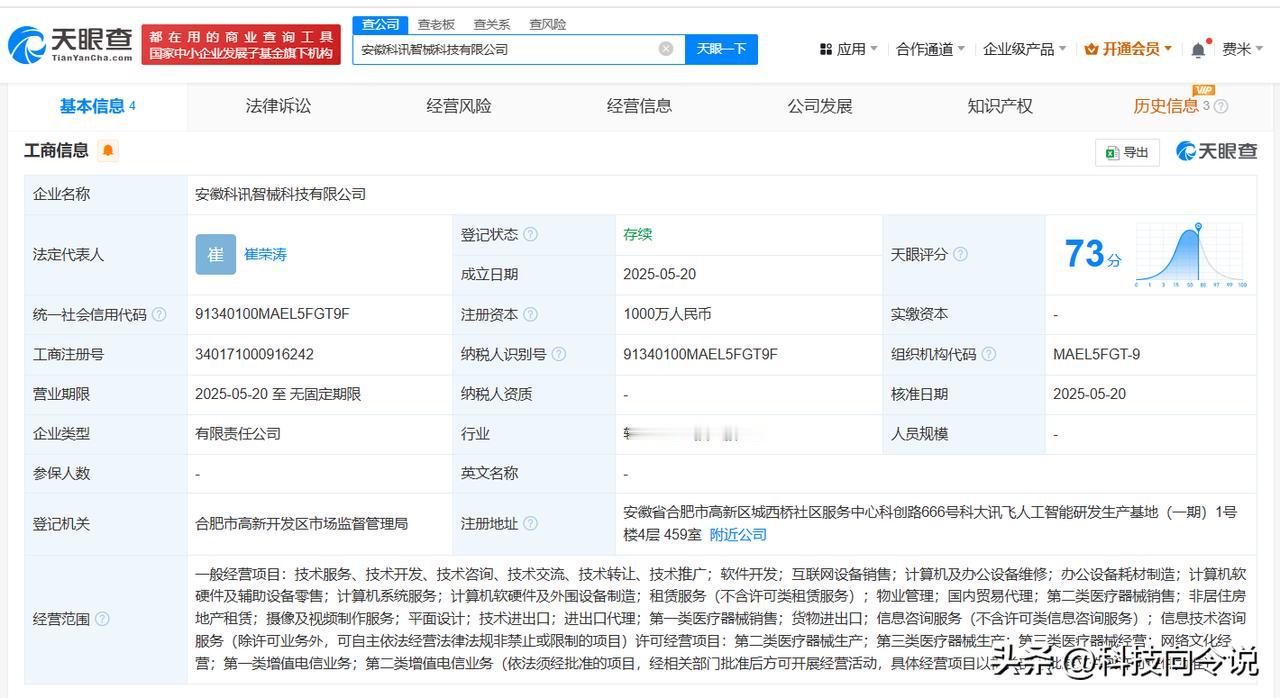Switch to 经营风险 tab
Viewport: 1280px width, 698px height.
pyautogui.click(x=459, y=106)
